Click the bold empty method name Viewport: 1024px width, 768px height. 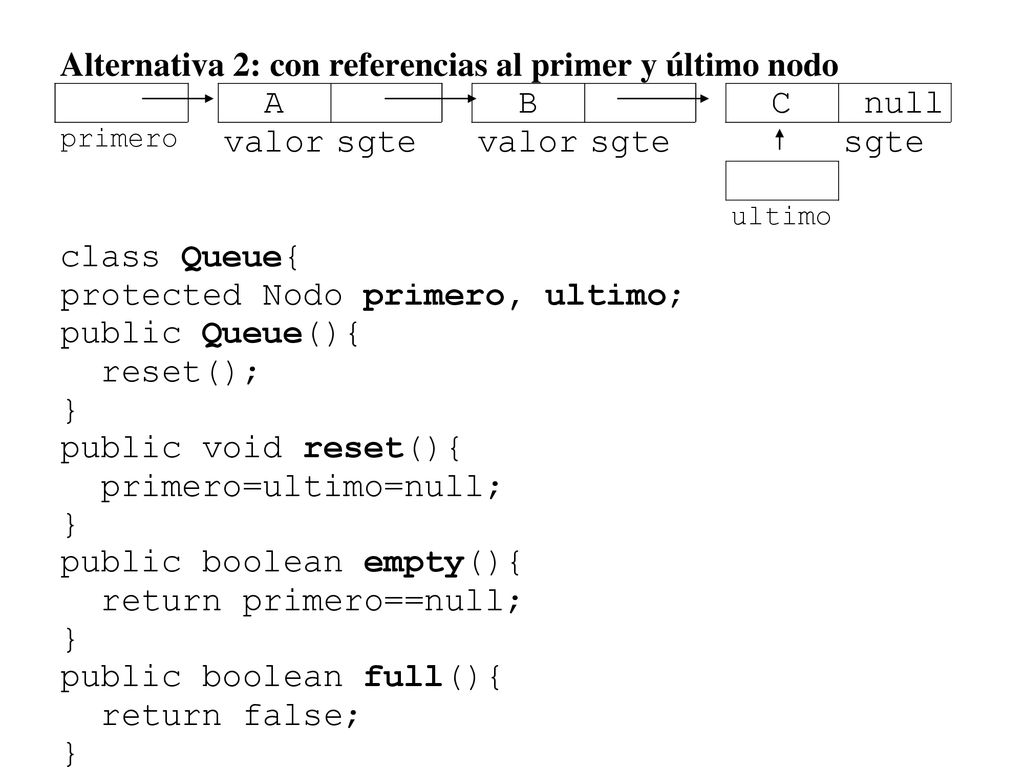pyautogui.click(x=413, y=564)
